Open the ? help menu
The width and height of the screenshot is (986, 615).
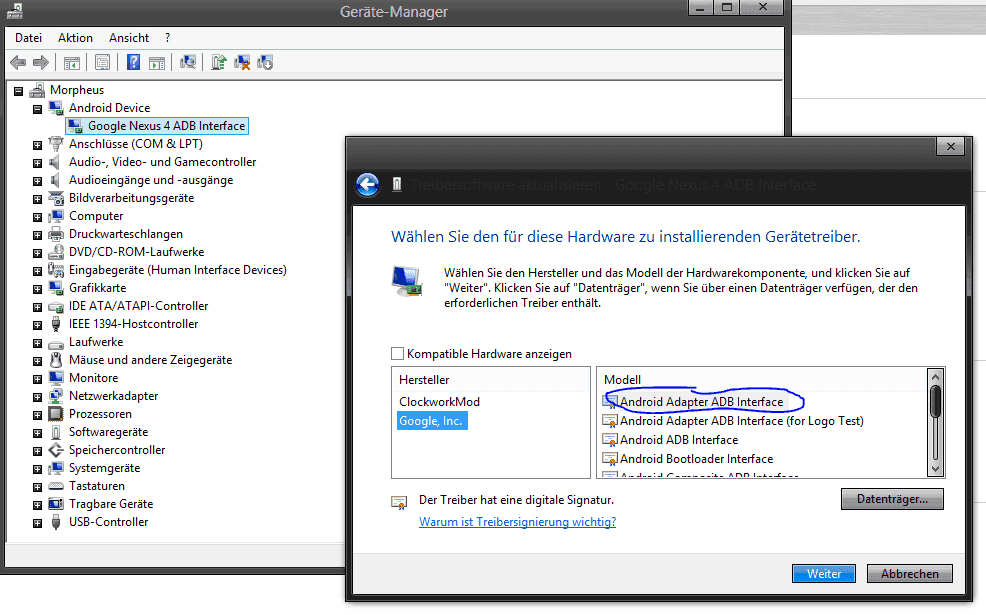167,38
